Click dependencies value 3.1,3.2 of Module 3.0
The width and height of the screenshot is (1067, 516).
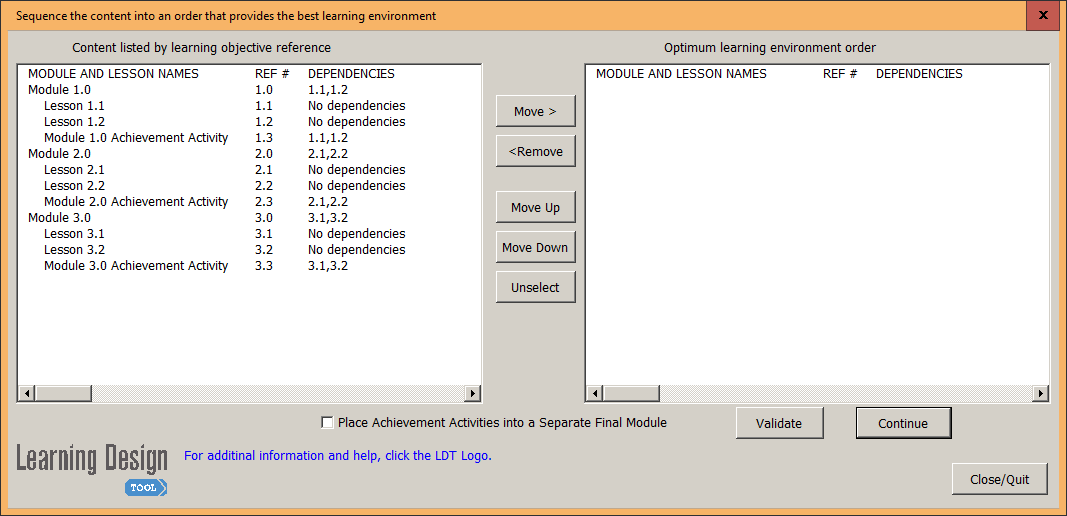(328, 217)
